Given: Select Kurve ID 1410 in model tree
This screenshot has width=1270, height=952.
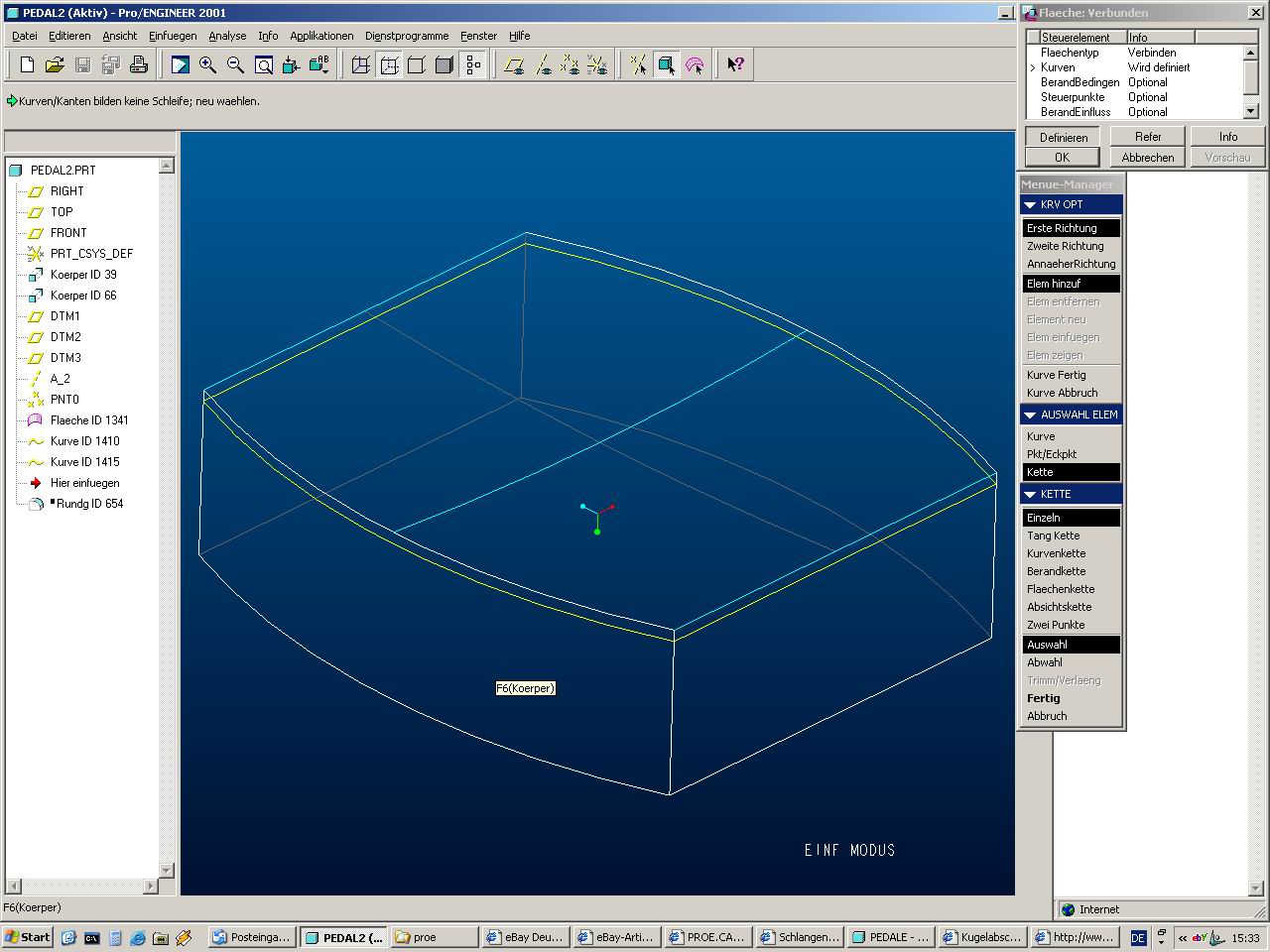Looking at the screenshot, I should [x=84, y=441].
